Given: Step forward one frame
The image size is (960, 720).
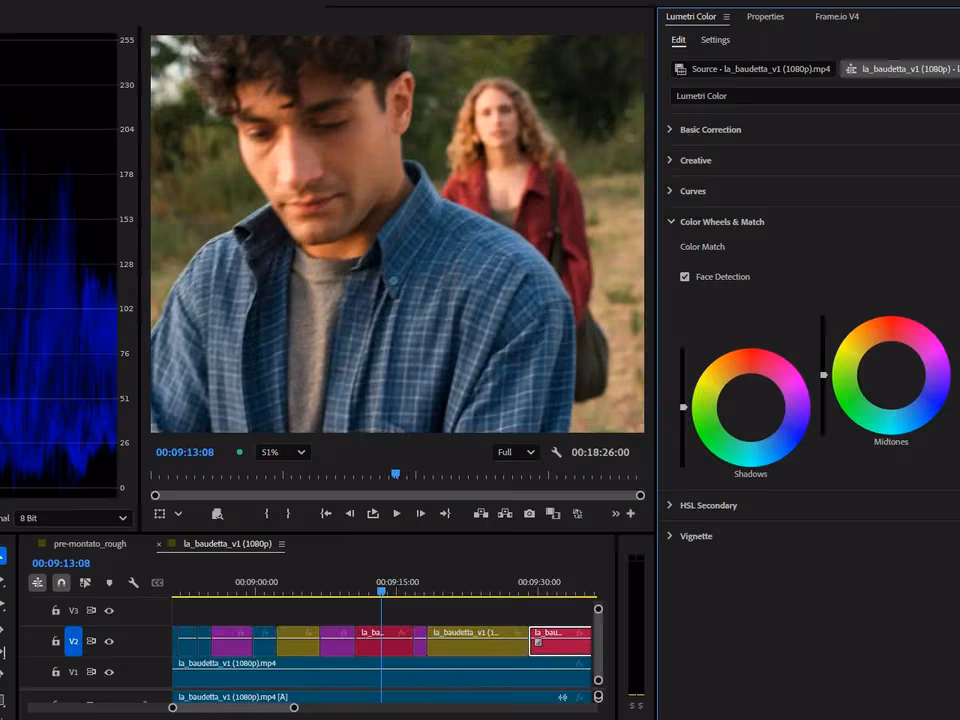Looking at the screenshot, I should [x=421, y=514].
